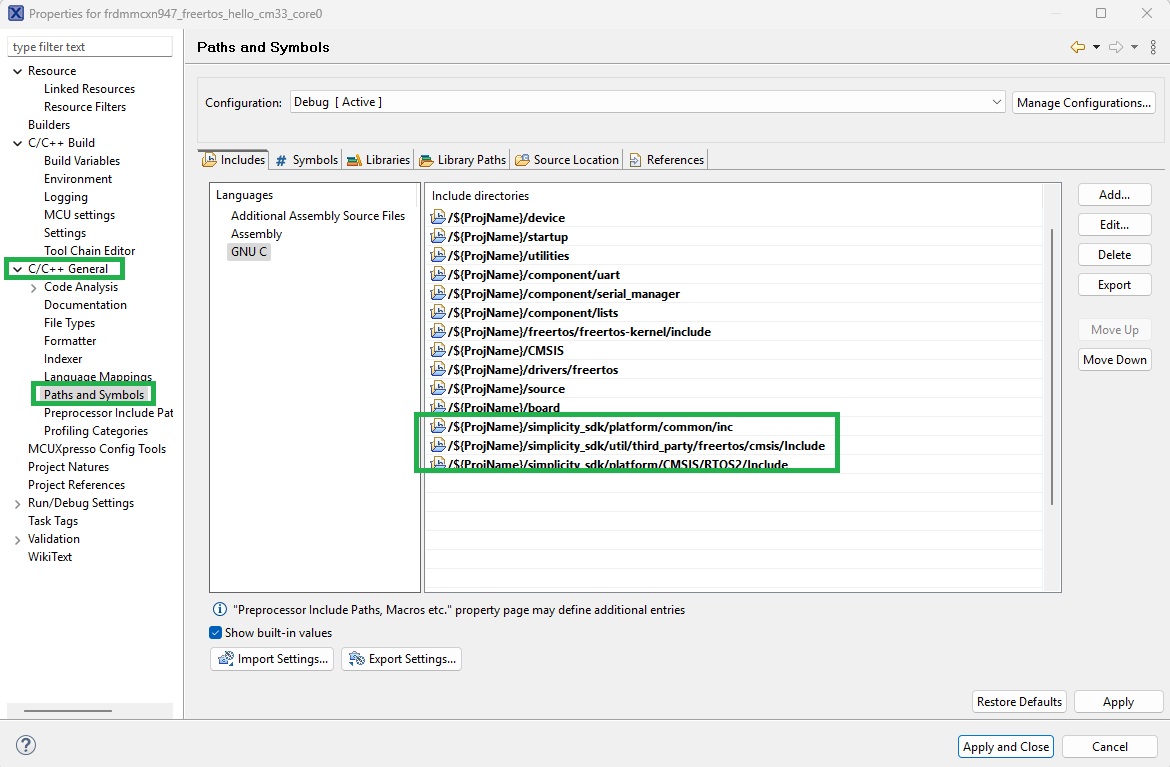Screen dimensions: 1170x767
Task: Click the Import Settings icon
Action: [x=225, y=658]
